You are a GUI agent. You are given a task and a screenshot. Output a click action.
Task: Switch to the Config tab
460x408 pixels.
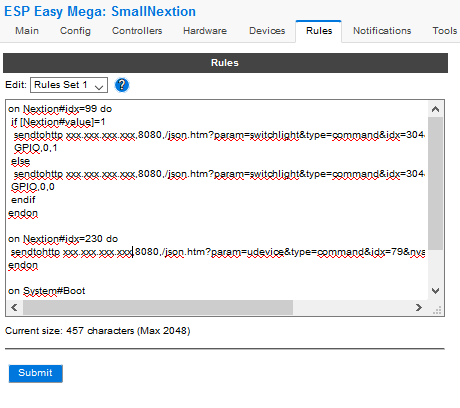point(75,31)
